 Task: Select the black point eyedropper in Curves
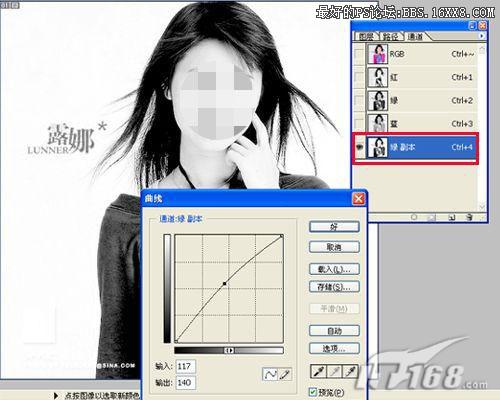319,371
